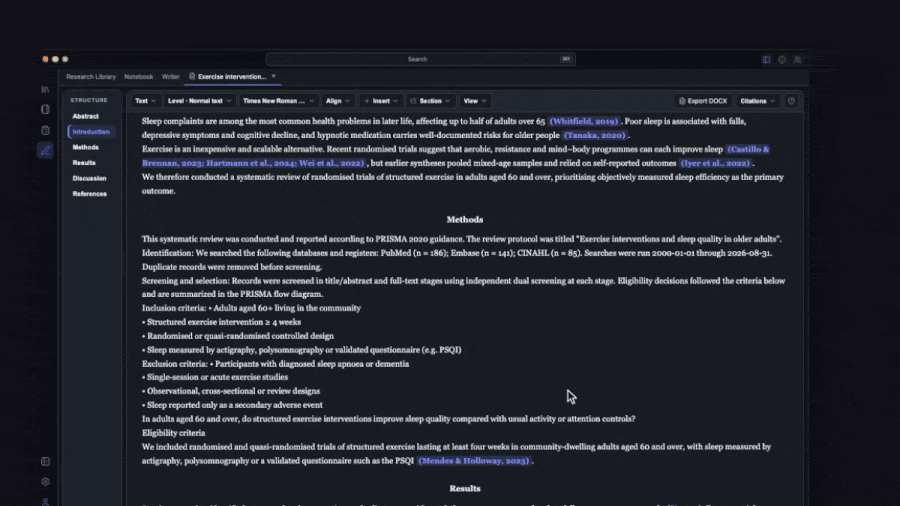Expand the Insert dropdown menu

[x=381, y=101]
